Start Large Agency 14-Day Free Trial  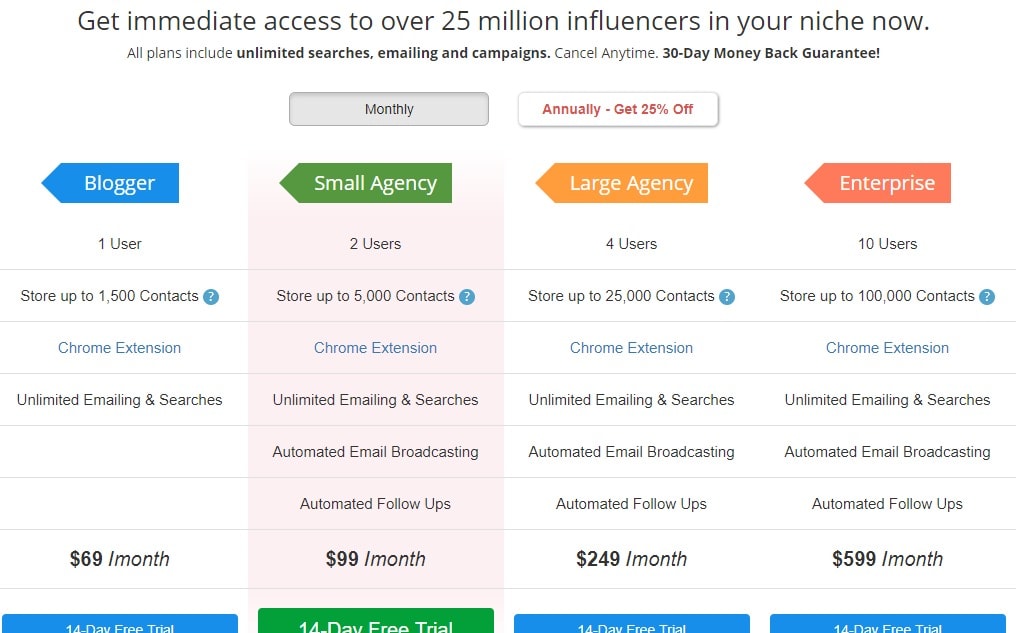tap(632, 624)
